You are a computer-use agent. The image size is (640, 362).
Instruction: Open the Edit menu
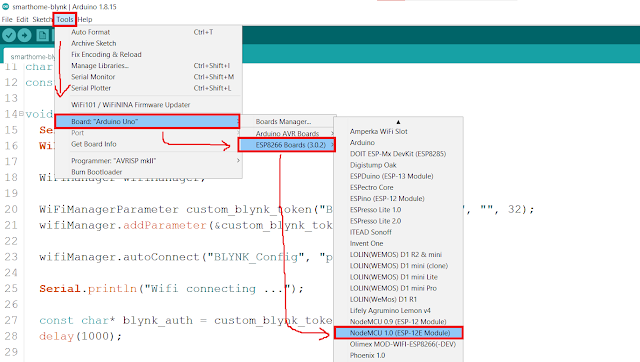[x=22, y=19]
